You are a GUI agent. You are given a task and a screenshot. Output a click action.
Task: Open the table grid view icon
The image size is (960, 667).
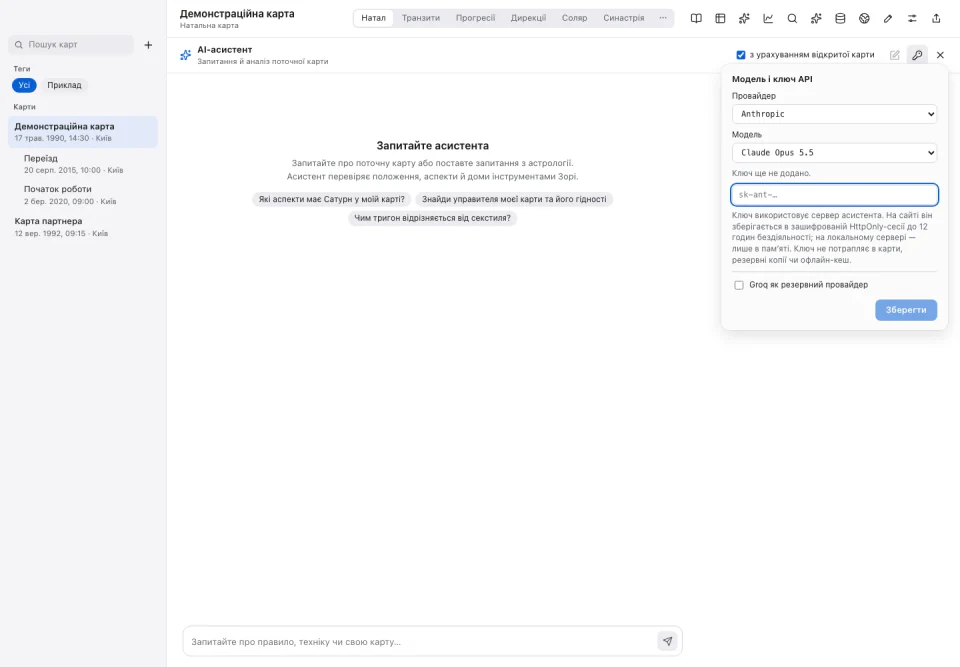720,18
